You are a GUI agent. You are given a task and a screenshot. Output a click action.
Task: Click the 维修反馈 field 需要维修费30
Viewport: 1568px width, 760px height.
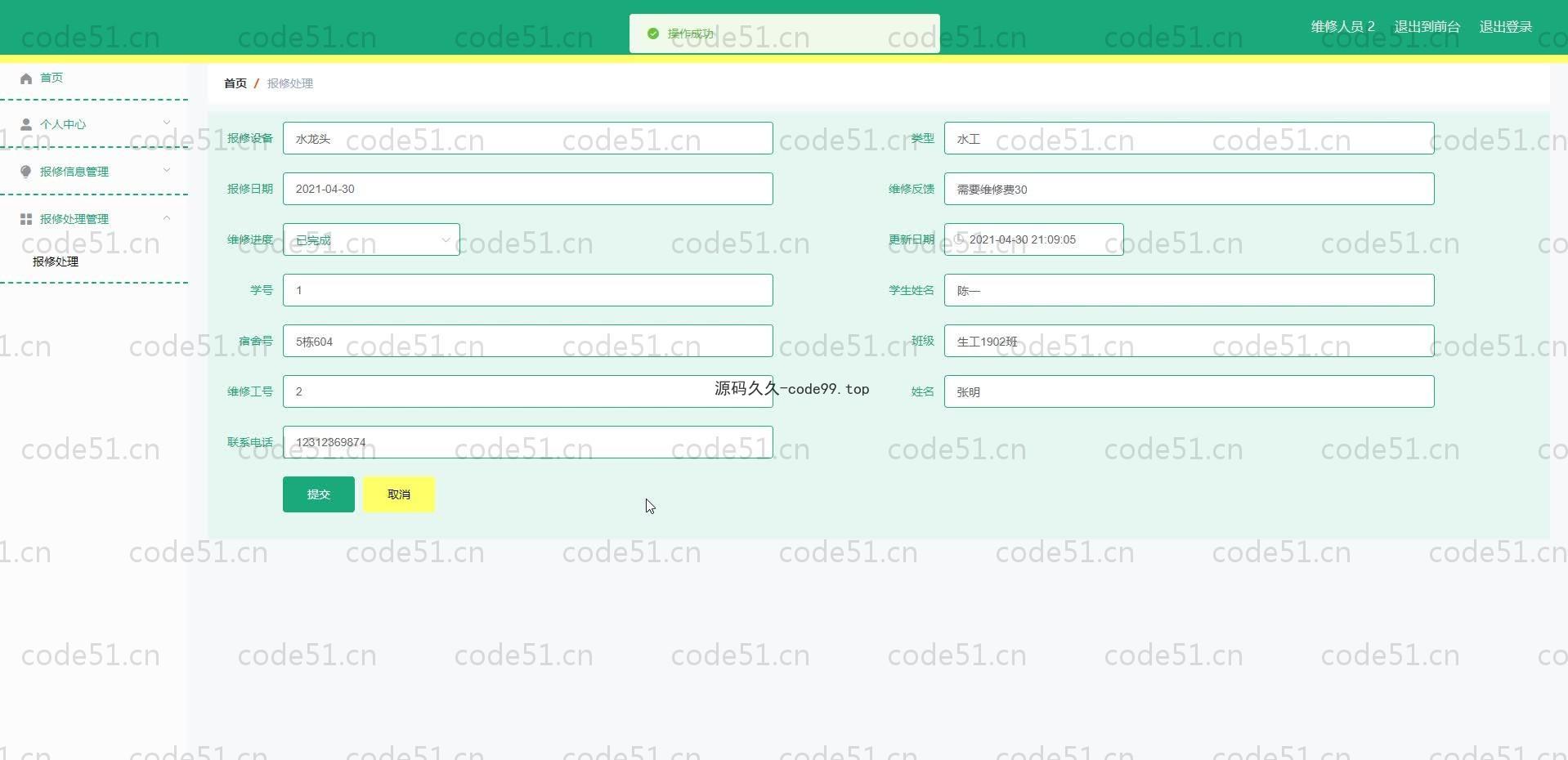[x=1189, y=189]
